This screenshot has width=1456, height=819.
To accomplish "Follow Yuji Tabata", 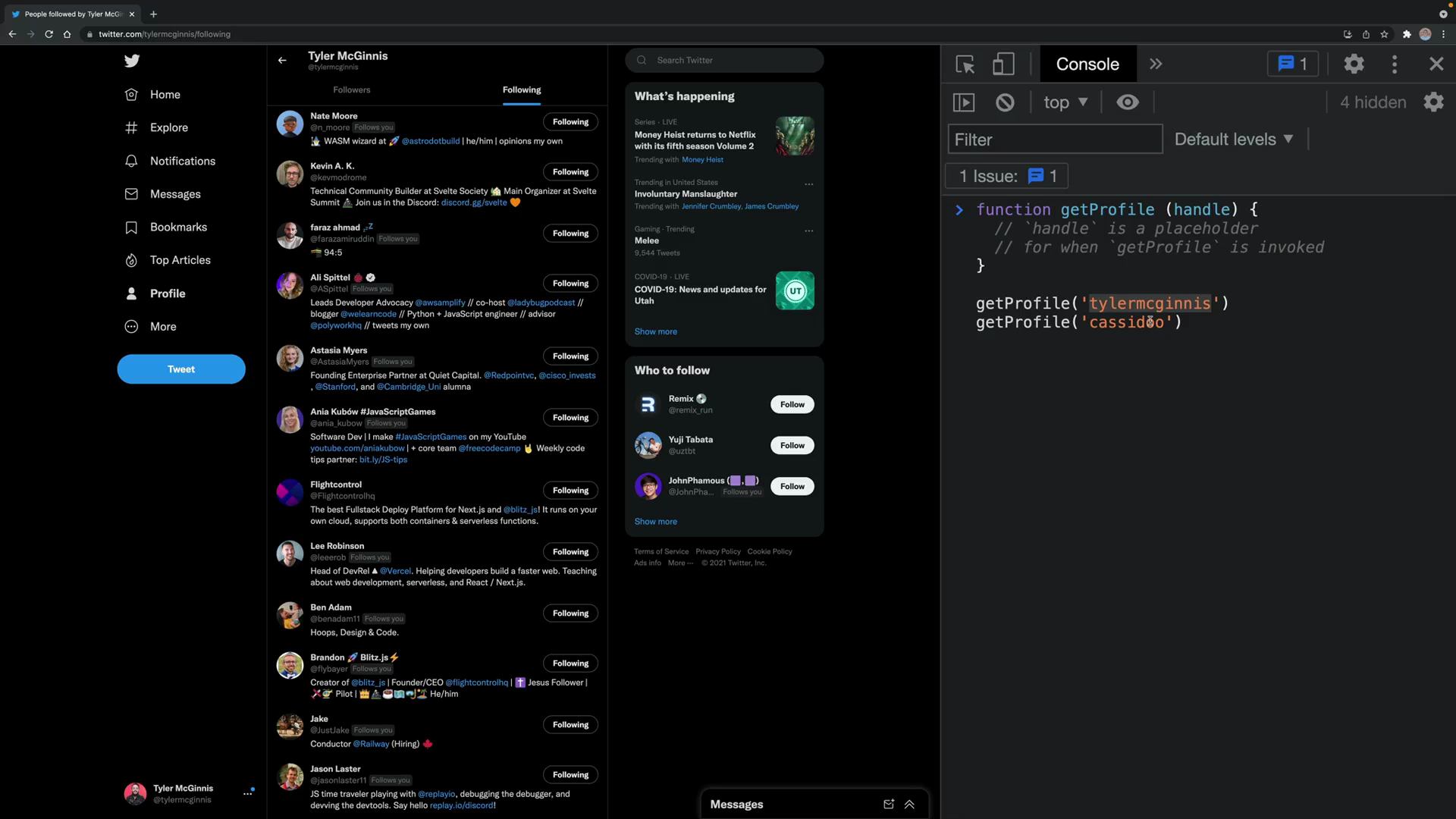I will pyautogui.click(x=792, y=446).
